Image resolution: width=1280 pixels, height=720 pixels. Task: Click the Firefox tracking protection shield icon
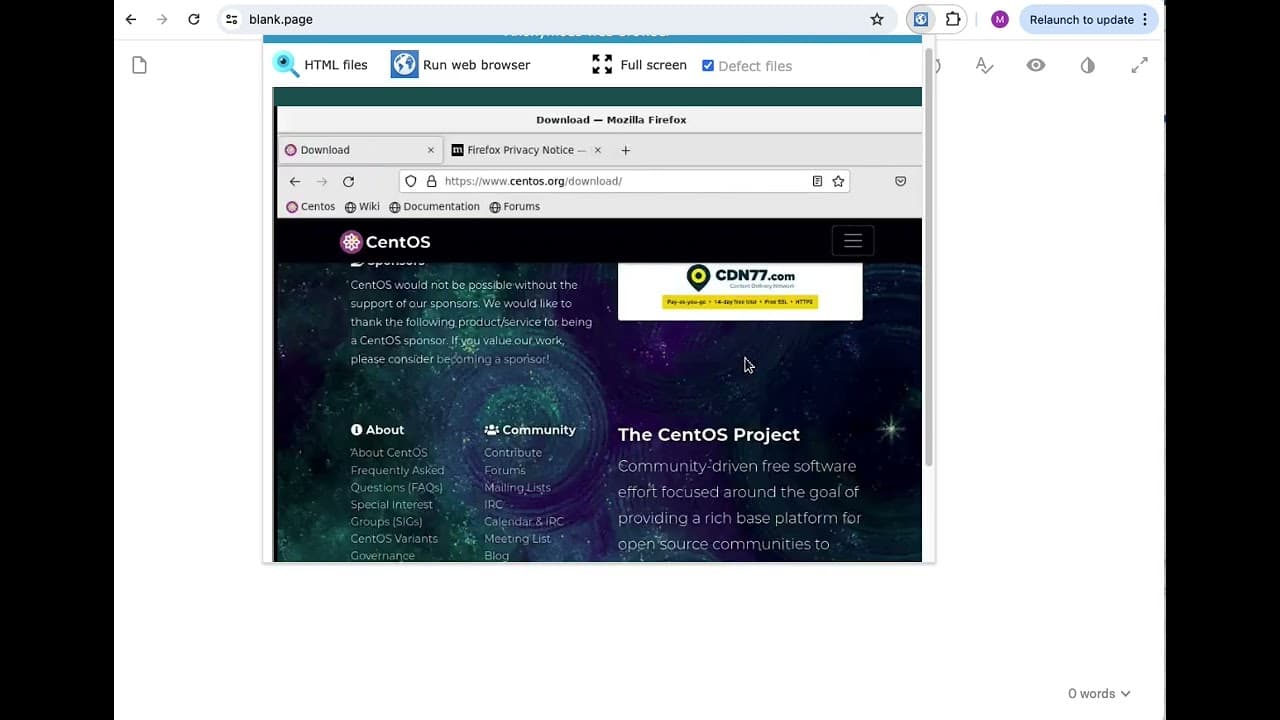pos(411,181)
